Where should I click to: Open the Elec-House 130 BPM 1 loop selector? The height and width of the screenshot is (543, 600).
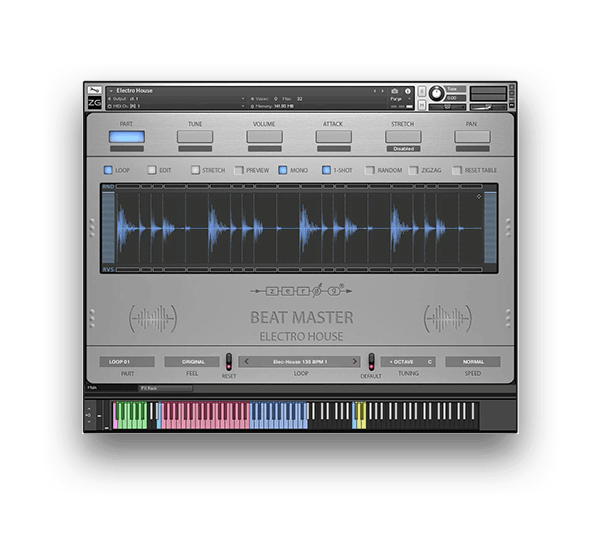(x=300, y=361)
